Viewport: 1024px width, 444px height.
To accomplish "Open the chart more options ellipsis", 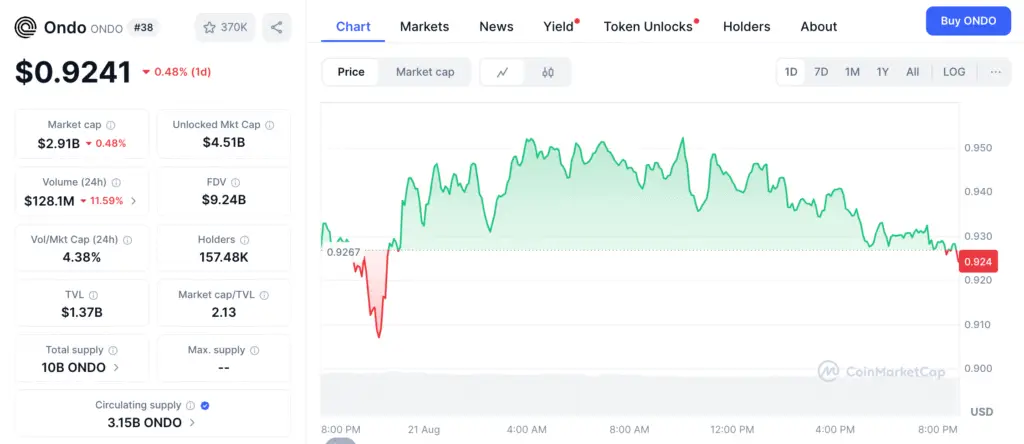I will (x=995, y=72).
